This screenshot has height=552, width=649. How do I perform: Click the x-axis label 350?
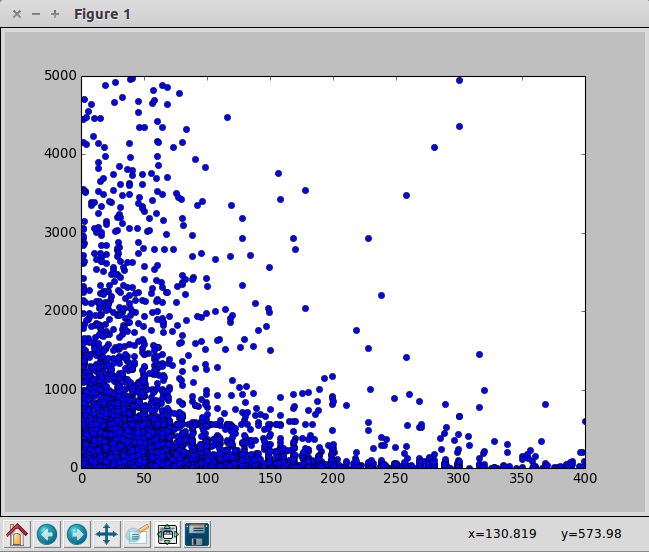[522, 479]
